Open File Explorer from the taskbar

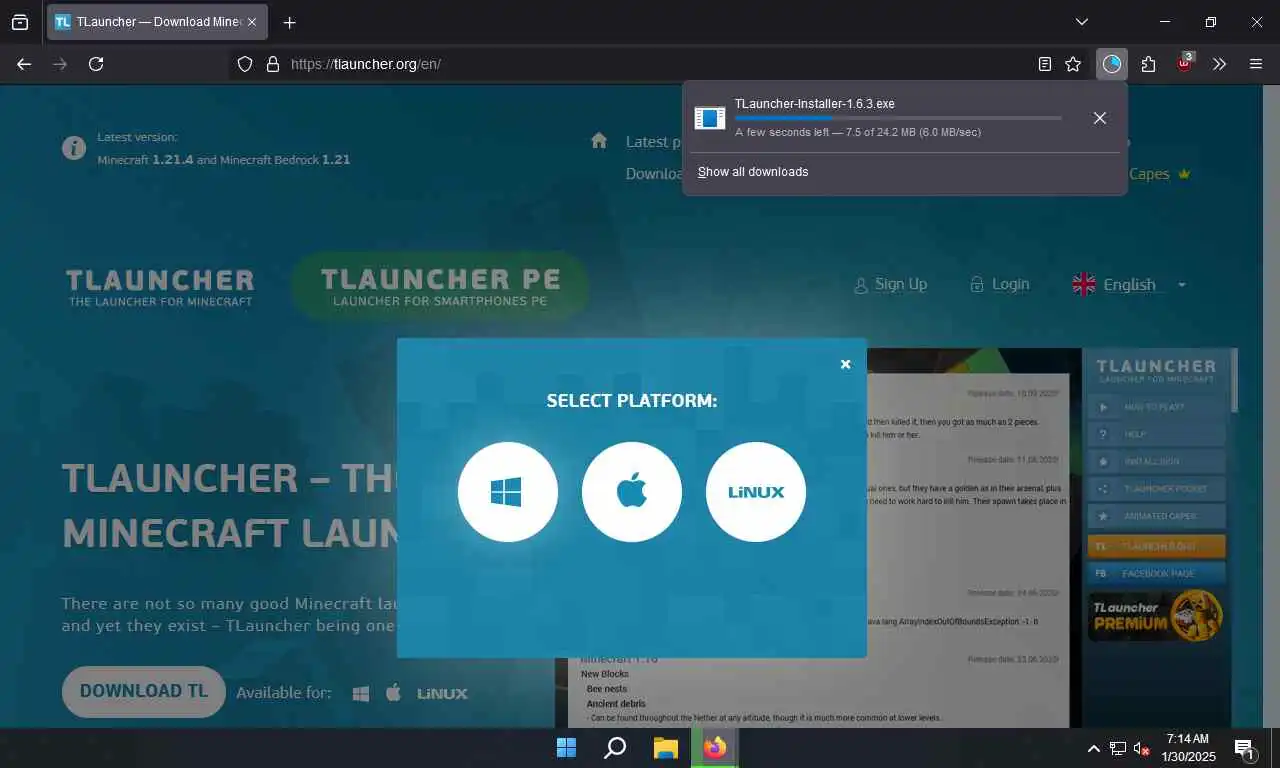click(666, 747)
